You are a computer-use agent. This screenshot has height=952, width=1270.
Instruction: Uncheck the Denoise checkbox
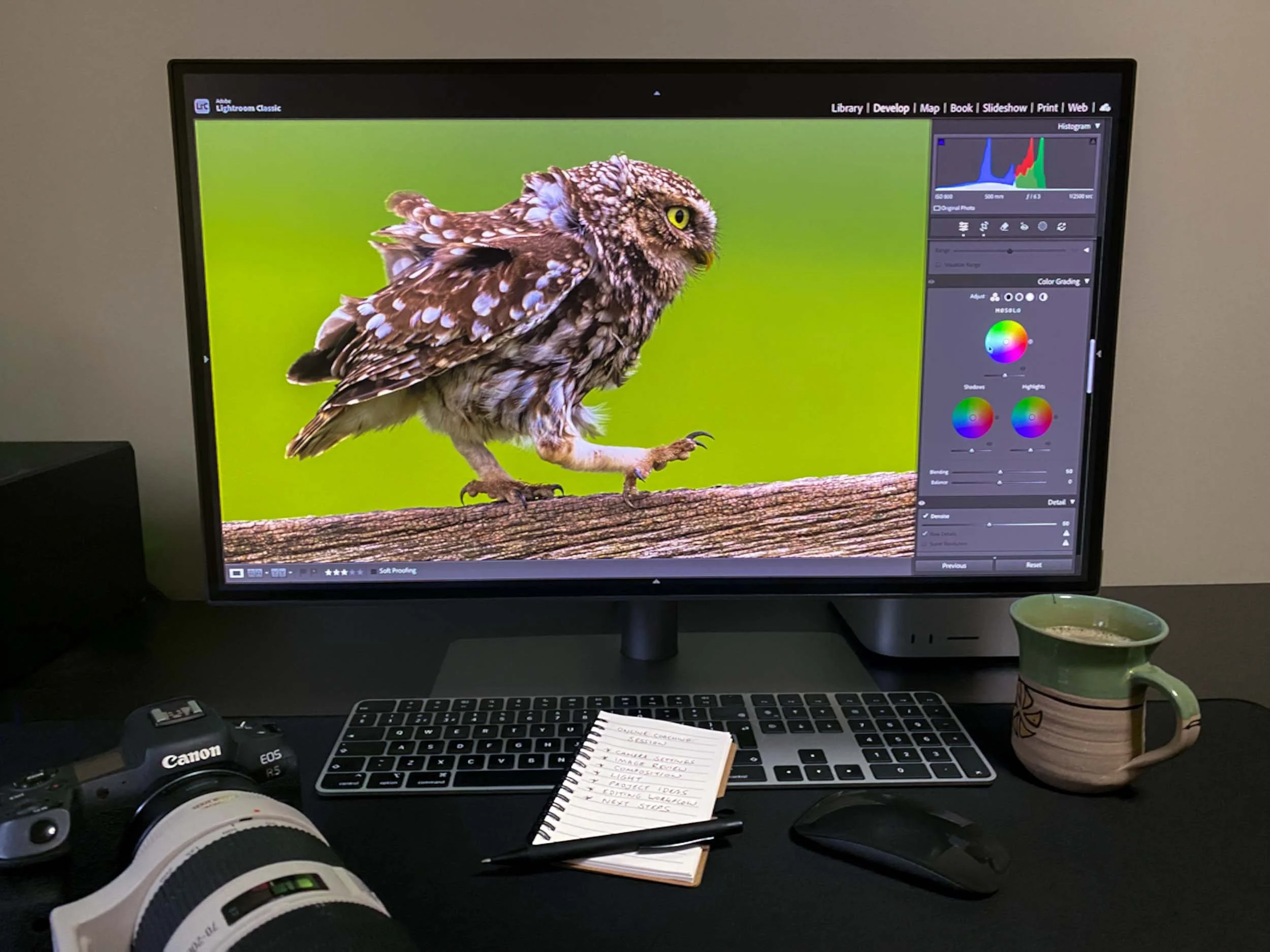[926, 516]
